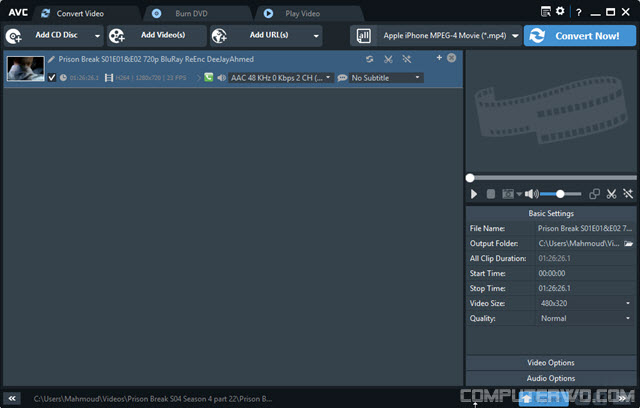Click the plus icon on the Prison Break row
This screenshot has width=640, height=408.
[439, 58]
